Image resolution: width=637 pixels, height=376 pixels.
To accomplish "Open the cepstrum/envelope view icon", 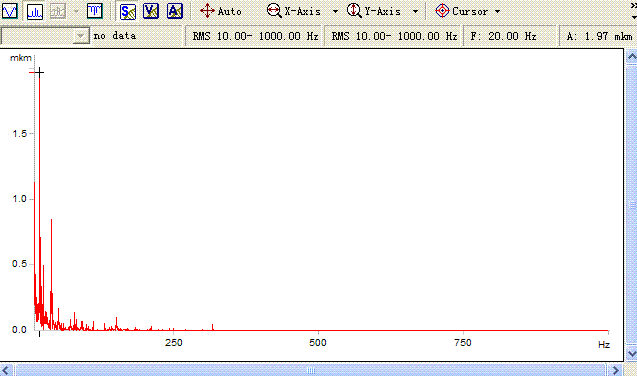I will [x=95, y=11].
